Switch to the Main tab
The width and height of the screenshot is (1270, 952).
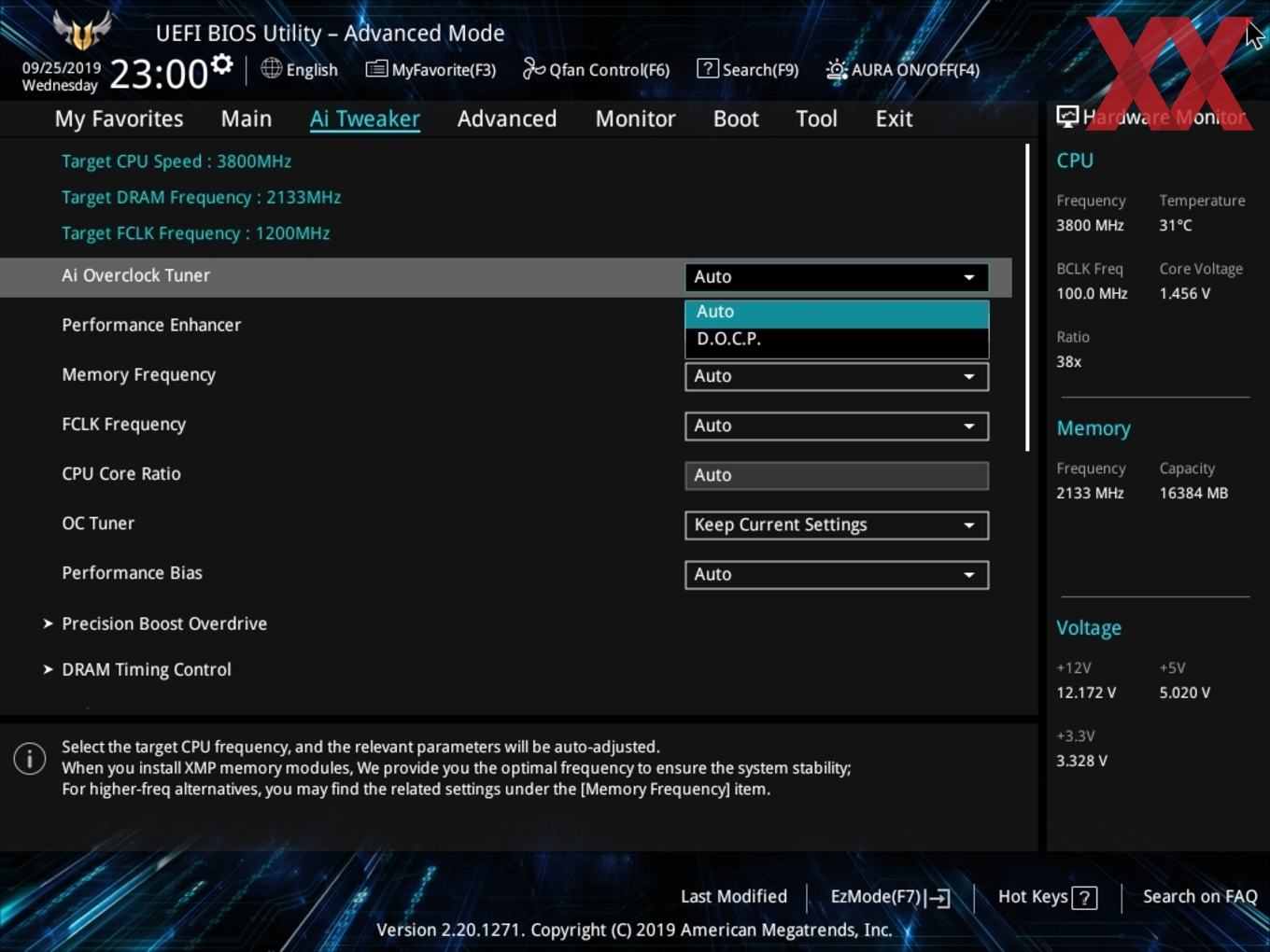(x=247, y=119)
